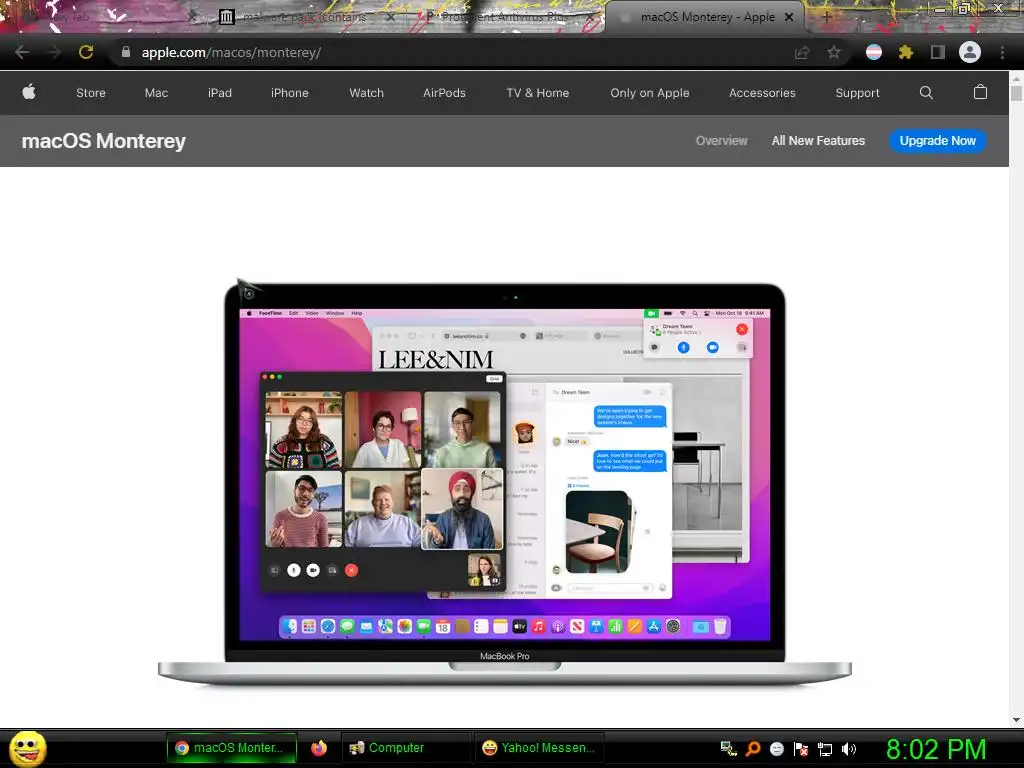Viewport: 1024px width, 768px height.
Task: Open the striped flag extension icon
Action: 874,52
